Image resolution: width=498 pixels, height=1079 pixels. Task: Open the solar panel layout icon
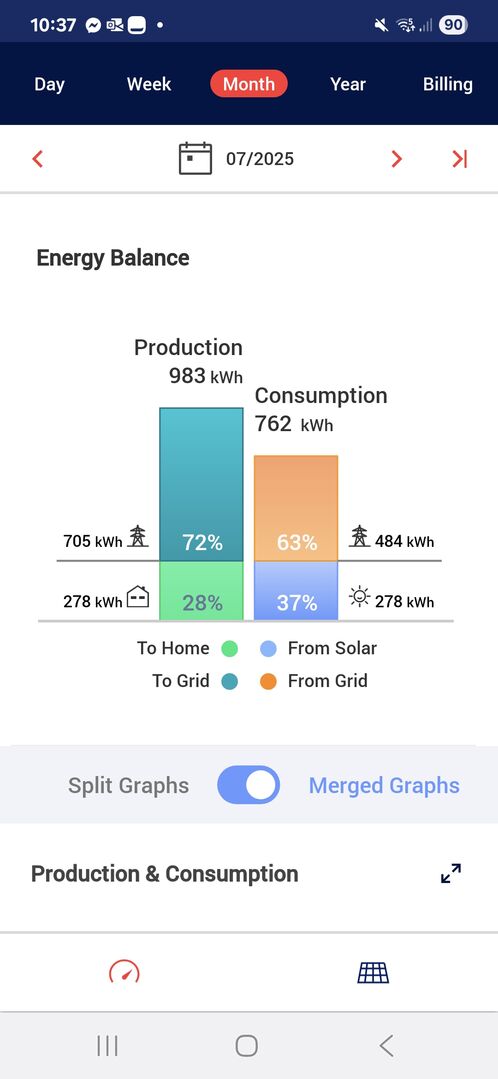[373, 972]
